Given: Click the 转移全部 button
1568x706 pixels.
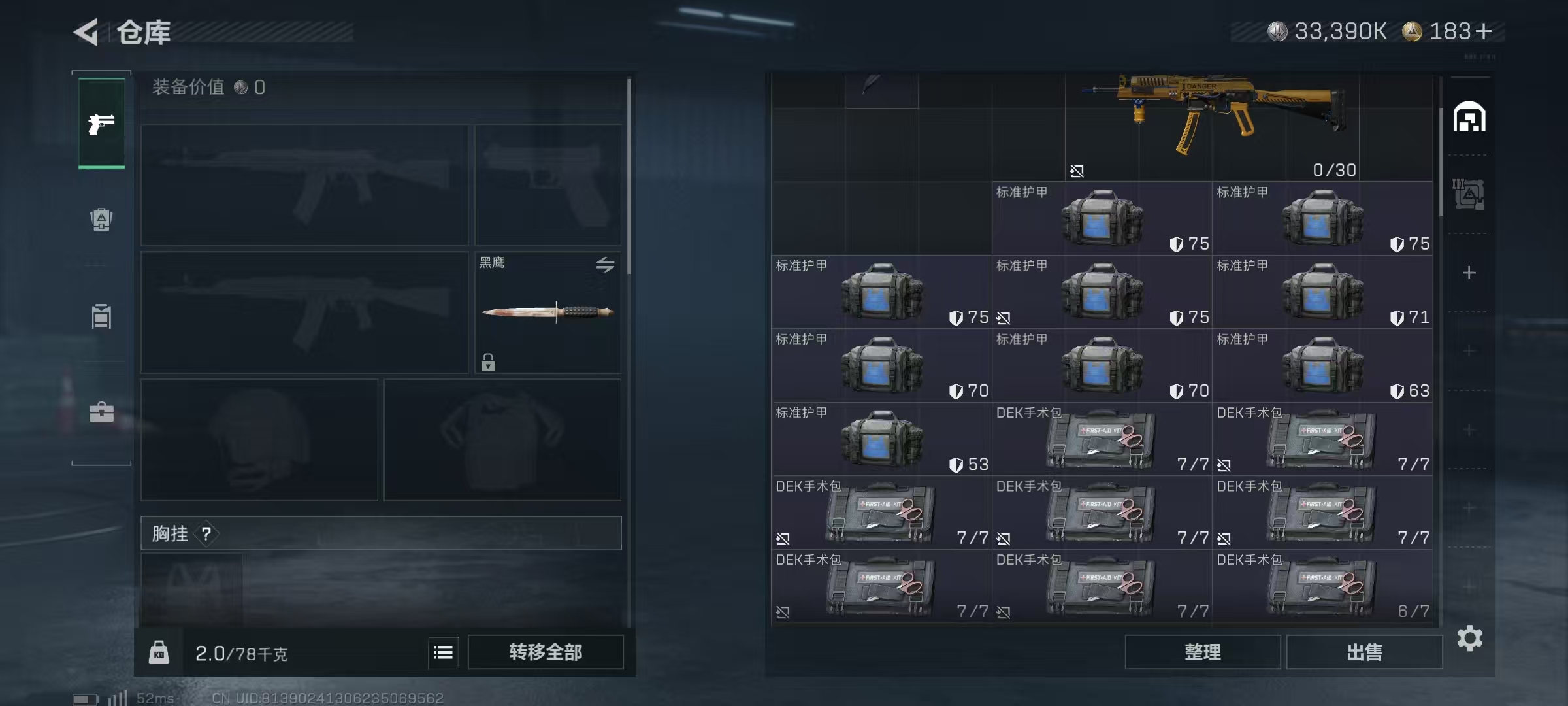Looking at the screenshot, I should [546, 652].
